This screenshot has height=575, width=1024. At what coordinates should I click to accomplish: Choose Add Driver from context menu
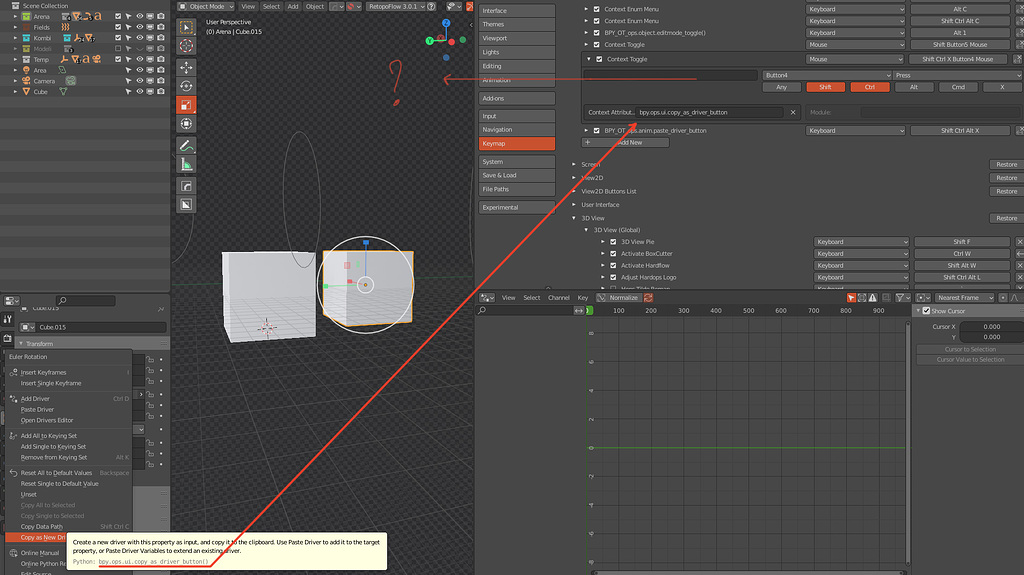[x=35, y=399]
